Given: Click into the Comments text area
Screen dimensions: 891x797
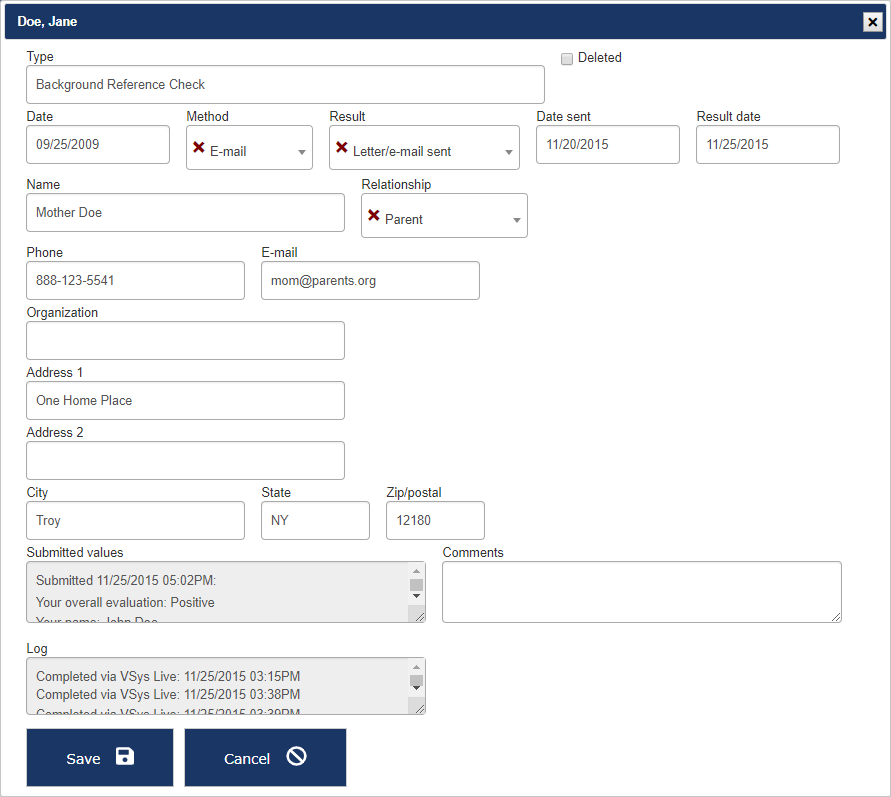Looking at the screenshot, I should pyautogui.click(x=641, y=591).
